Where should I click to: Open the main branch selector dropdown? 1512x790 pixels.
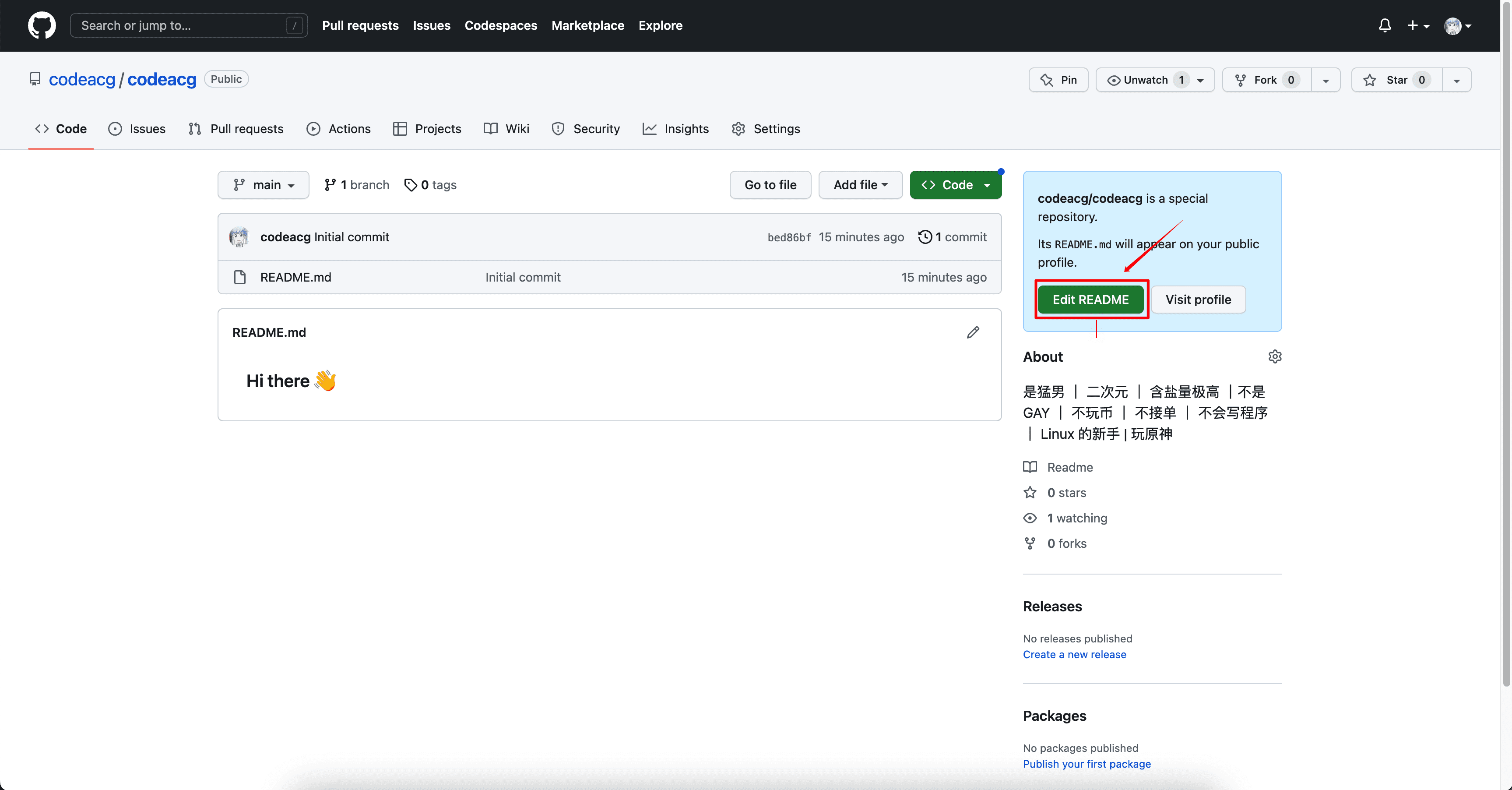click(263, 184)
